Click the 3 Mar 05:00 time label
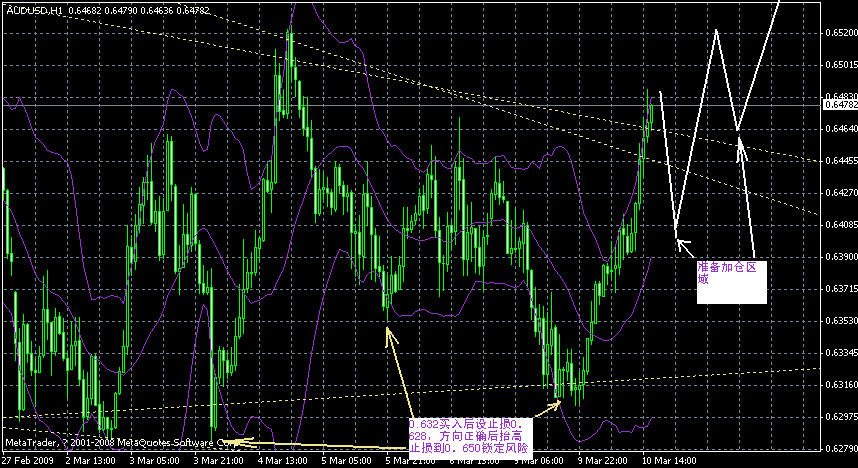 click(155, 461)
